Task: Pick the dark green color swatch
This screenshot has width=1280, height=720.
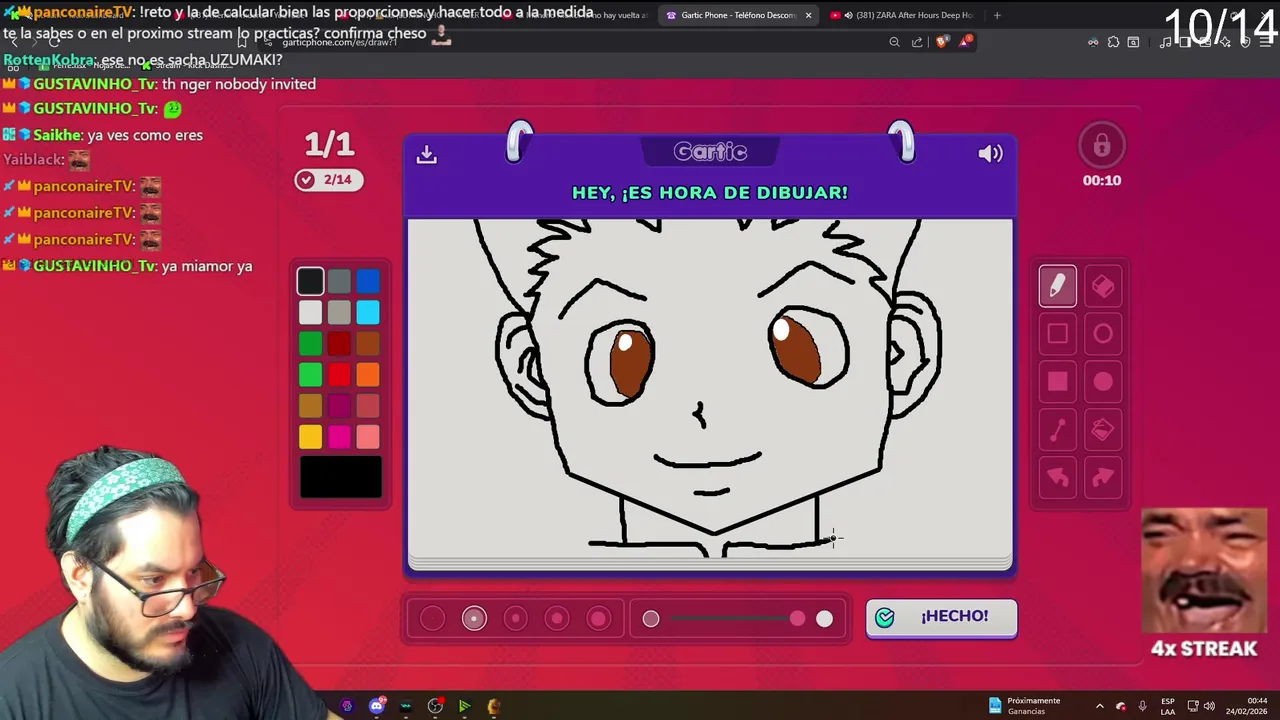Action: click(310, 344)
